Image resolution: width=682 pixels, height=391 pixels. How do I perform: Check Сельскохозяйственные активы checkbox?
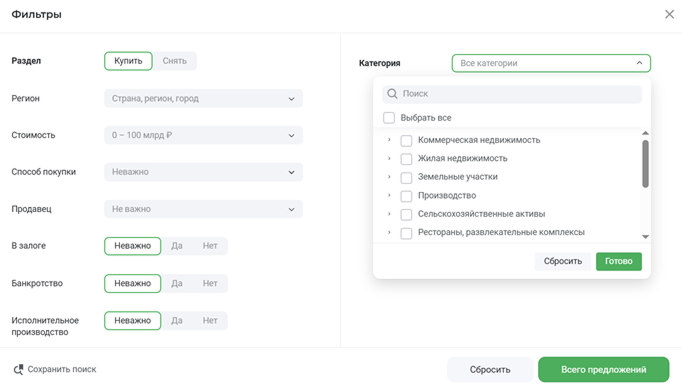pyautogui.click(x=406, y=214)
